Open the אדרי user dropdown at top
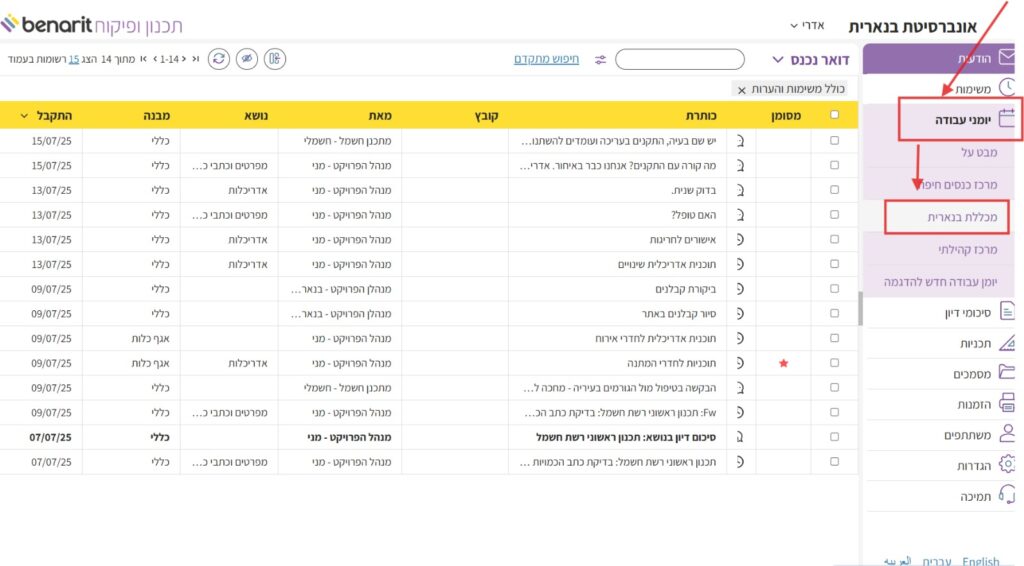The width and height of the screenshot is (1024, 566). [x=807, y=24]
